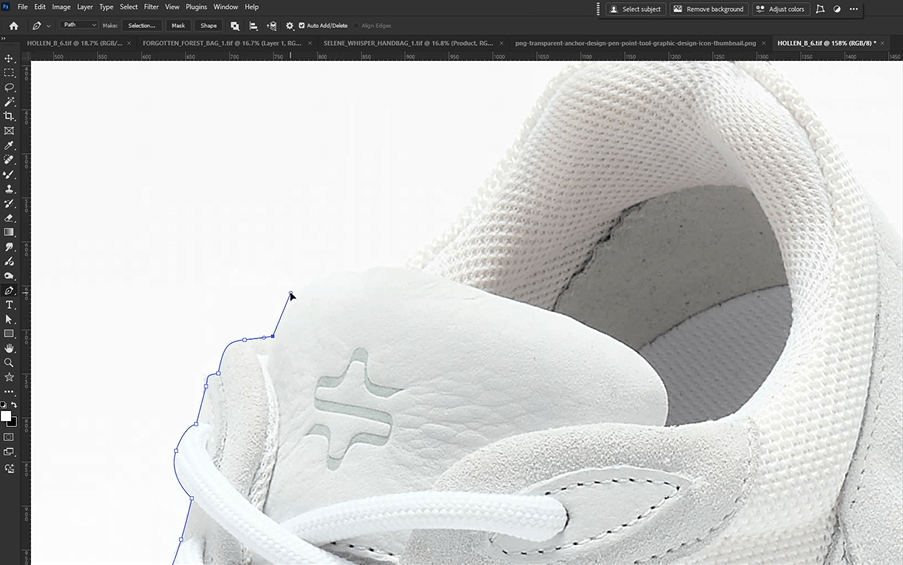Activate the Type tool
This screenshot has width=903, height=565.
9,305
